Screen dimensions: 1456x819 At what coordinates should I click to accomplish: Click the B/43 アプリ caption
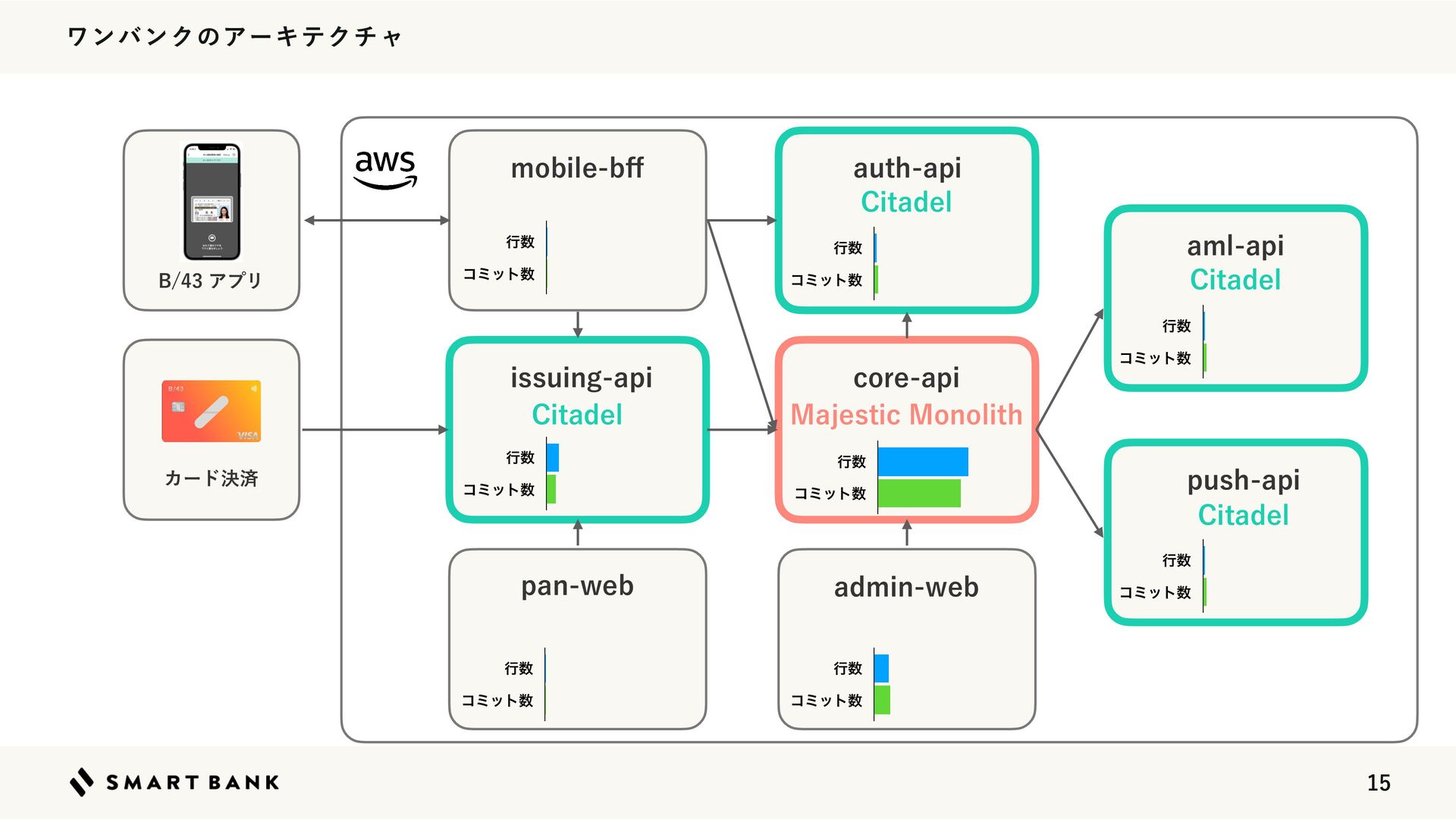pos(210,281)
